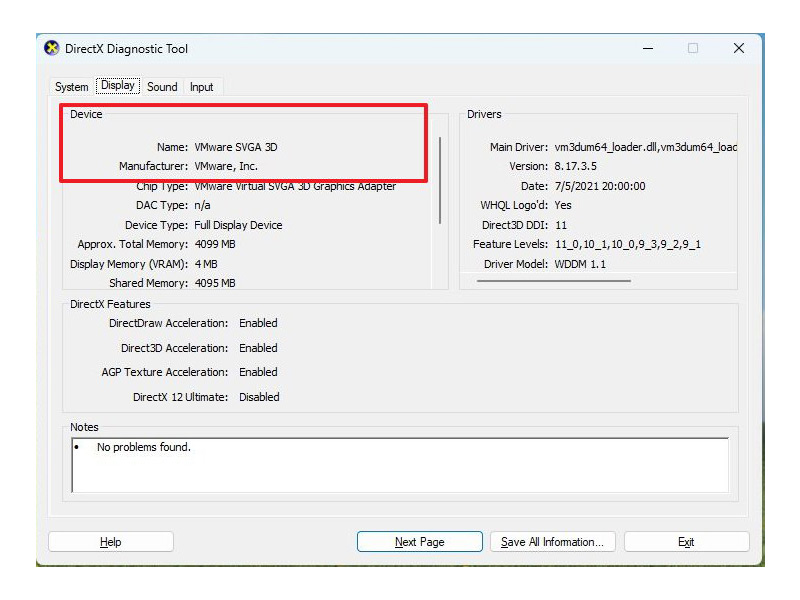Click the 'Notes' group label

pos(84,428)
